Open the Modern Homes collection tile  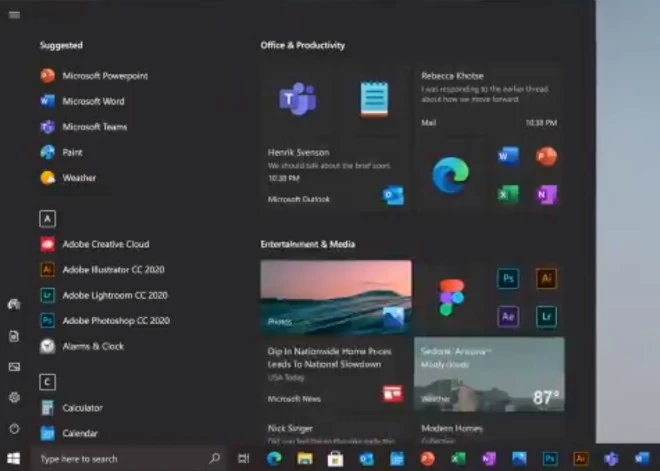(x=489, y=432)
